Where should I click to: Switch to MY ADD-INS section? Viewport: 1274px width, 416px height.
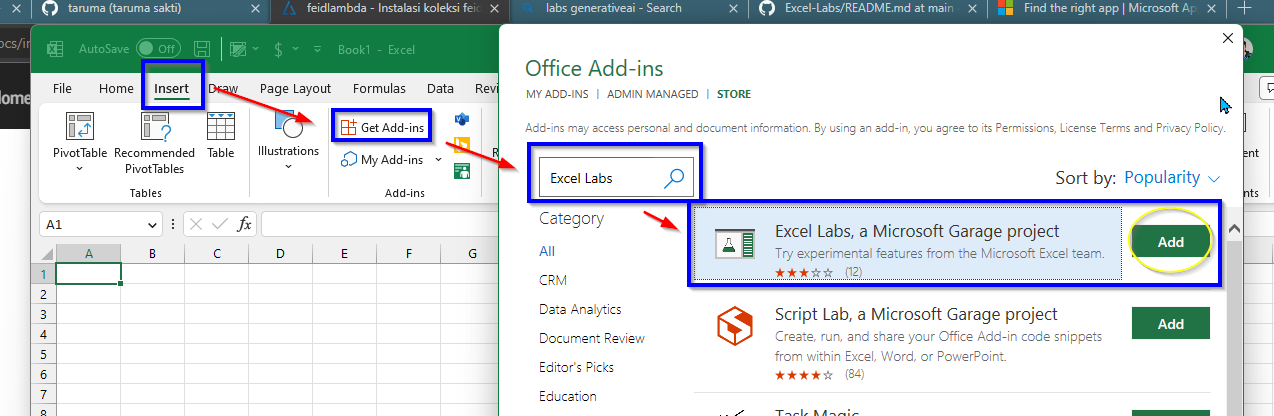tap(556, 94)
